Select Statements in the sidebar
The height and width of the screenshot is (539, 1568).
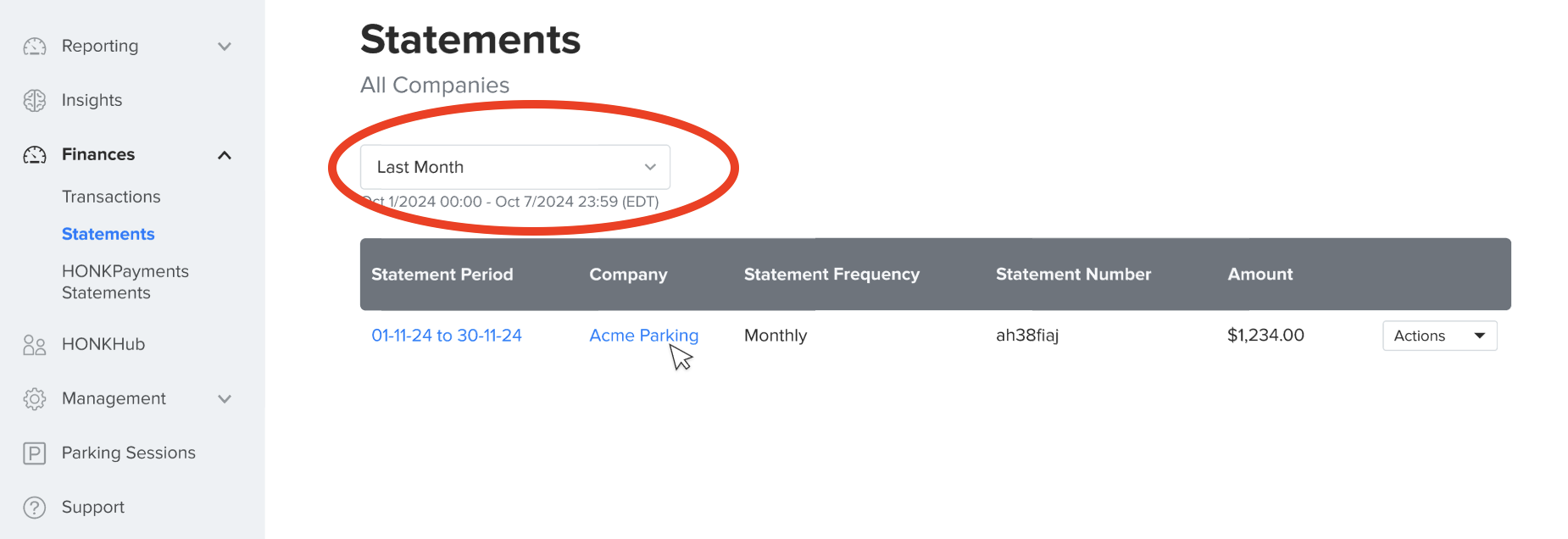click(108, 234)
